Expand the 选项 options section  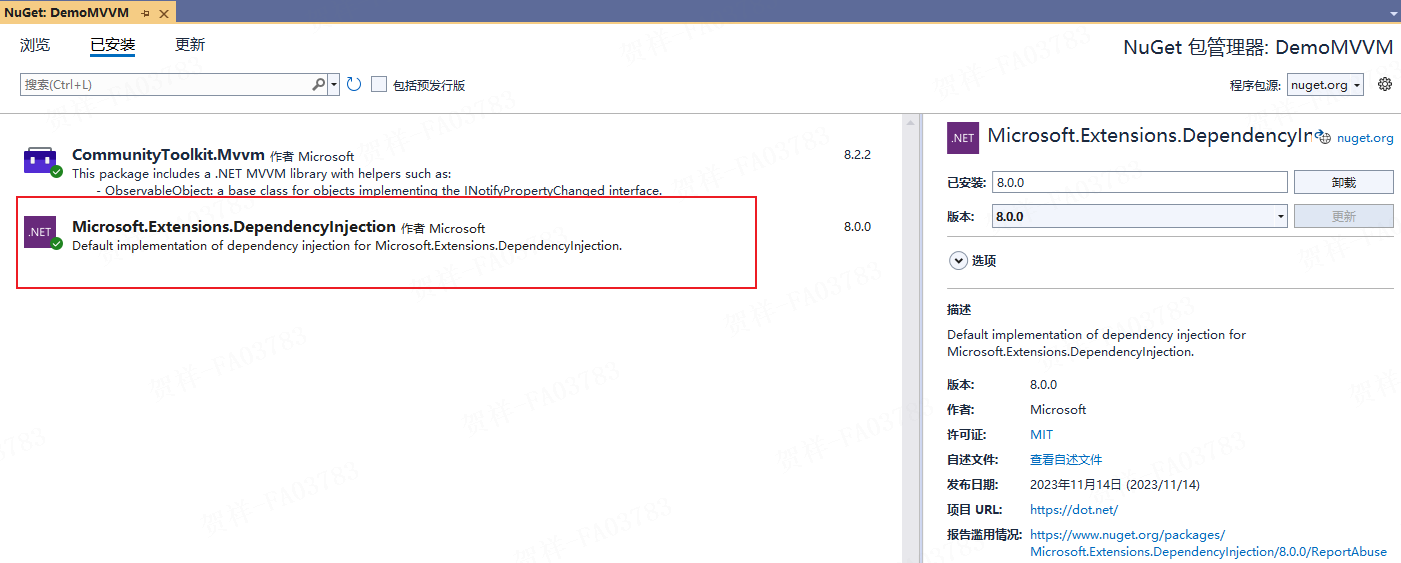pyautogui.click(x=957, y=261)
